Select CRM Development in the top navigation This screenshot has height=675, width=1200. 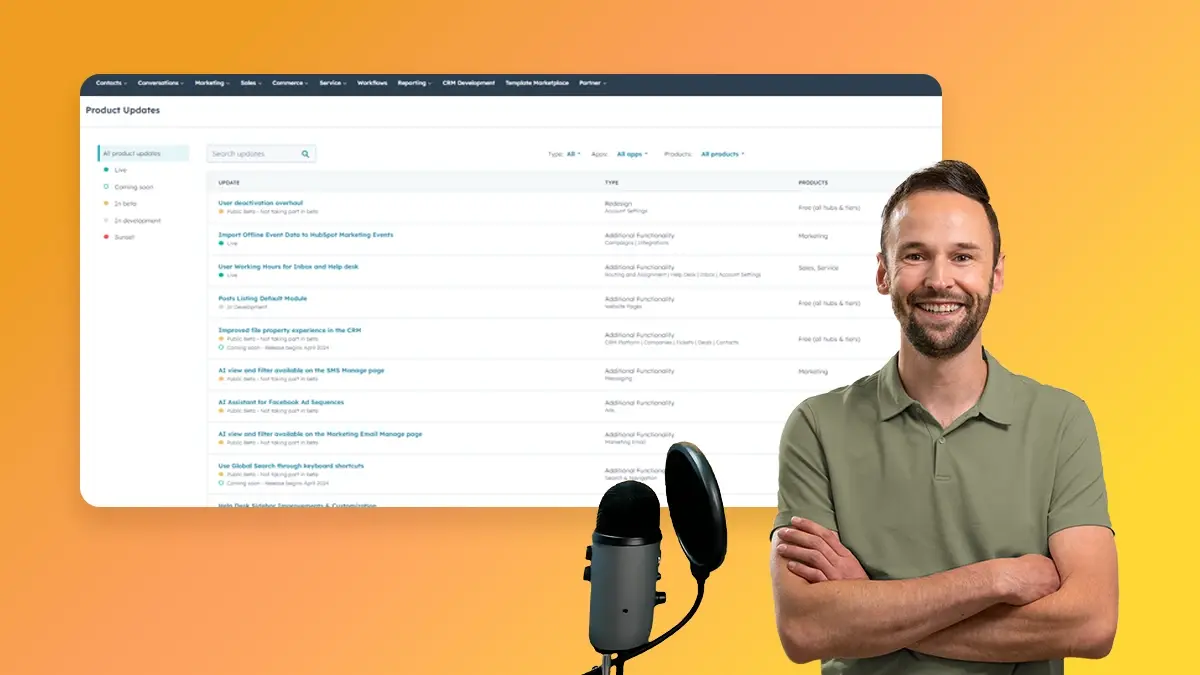click(x=468, y=83)
